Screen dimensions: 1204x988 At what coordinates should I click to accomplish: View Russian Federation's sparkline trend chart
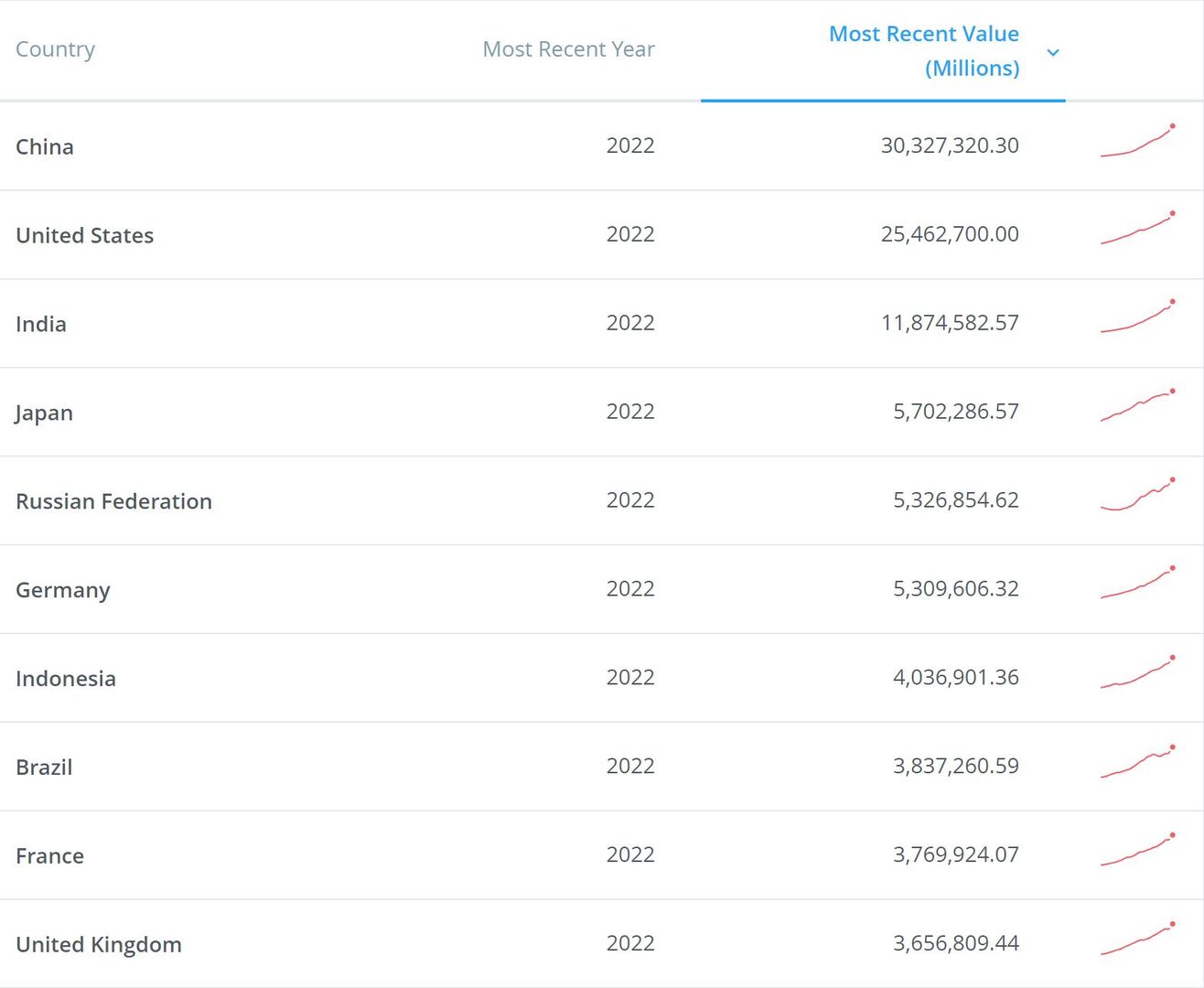[1137, 494]
